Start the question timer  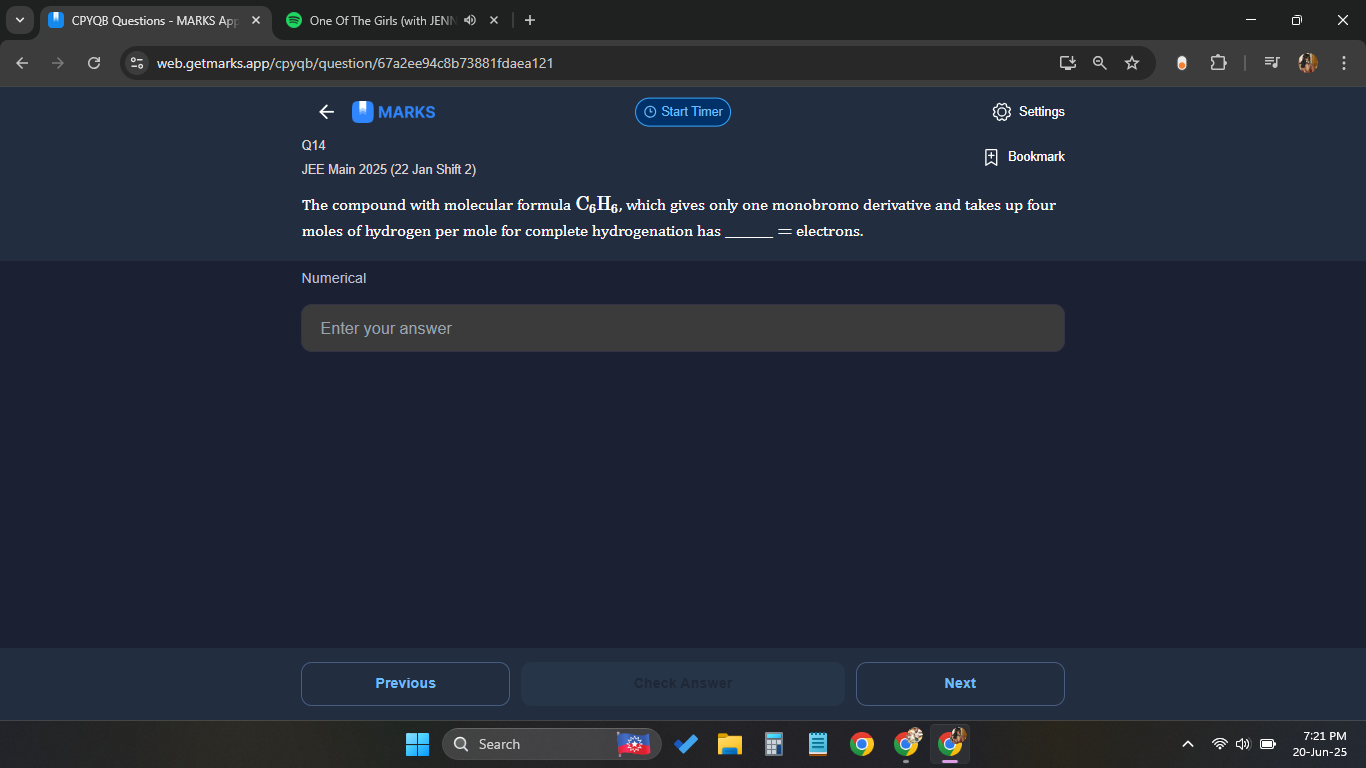pyautogui.click(x=683, y=112)
